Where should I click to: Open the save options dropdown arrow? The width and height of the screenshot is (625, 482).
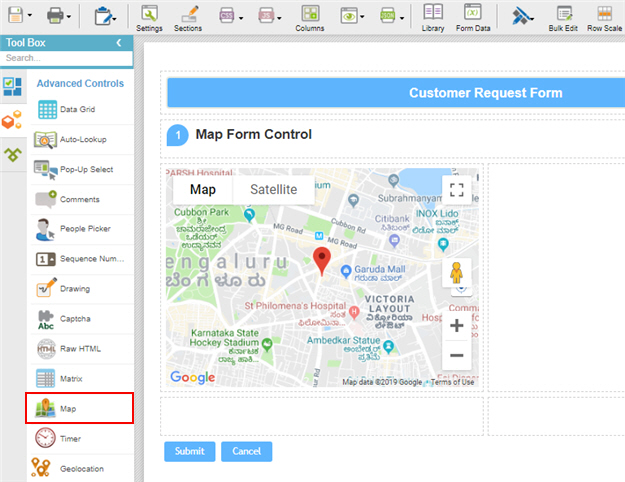[29, 16]
